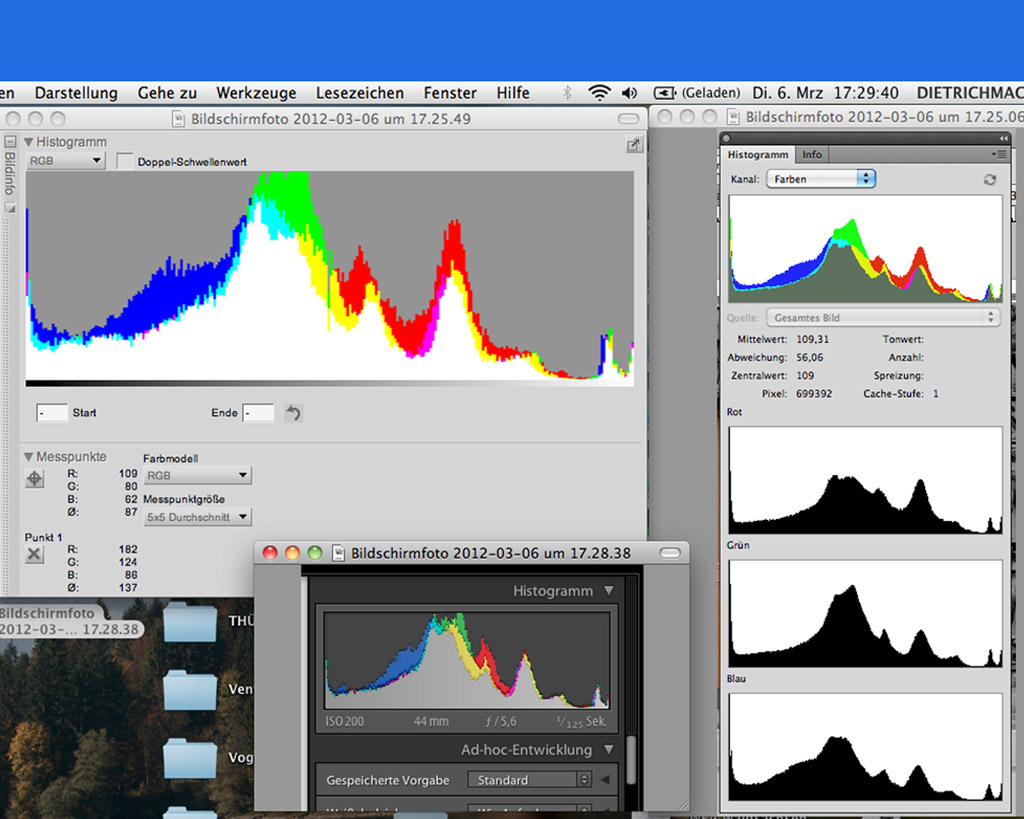This screenshot has height=819, width=1024.
Task: Open the Quelle Gesamtes Bild dropdown
Action: tap(882, 317)
